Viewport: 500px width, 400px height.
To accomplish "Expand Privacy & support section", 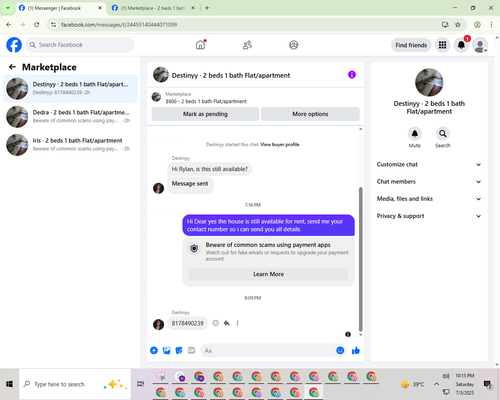I will (x=429, y=216).
